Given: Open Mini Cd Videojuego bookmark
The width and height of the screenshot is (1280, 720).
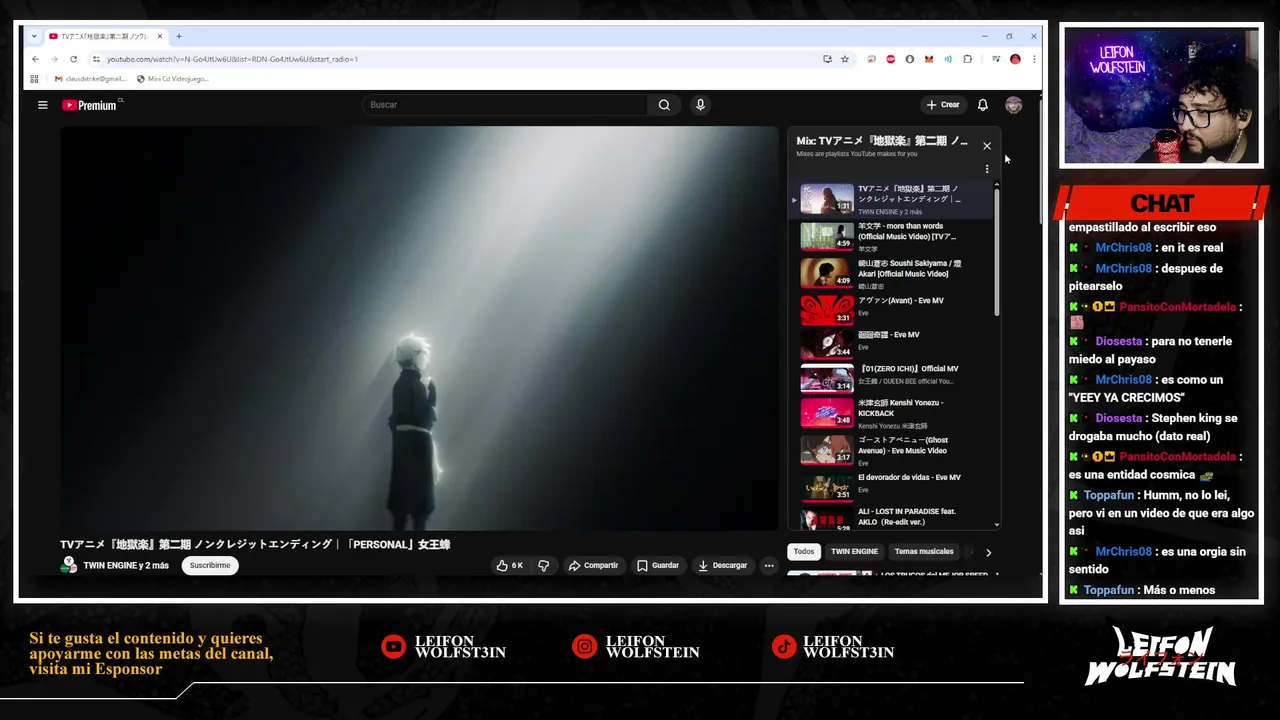Looking at the screenshot, I should pyautogui.click(x=172, y=78).
